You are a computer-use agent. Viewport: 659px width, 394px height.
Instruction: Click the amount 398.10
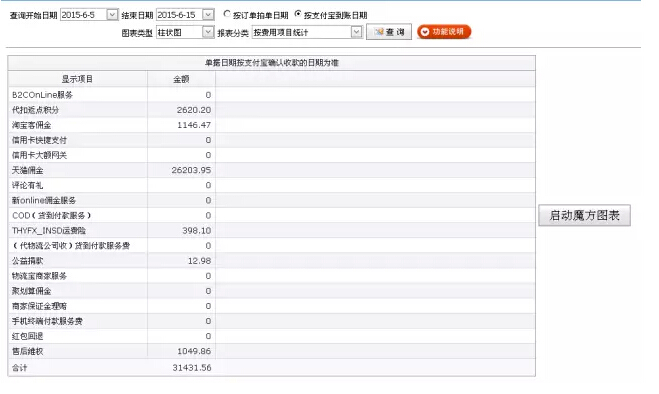[197, 231]
